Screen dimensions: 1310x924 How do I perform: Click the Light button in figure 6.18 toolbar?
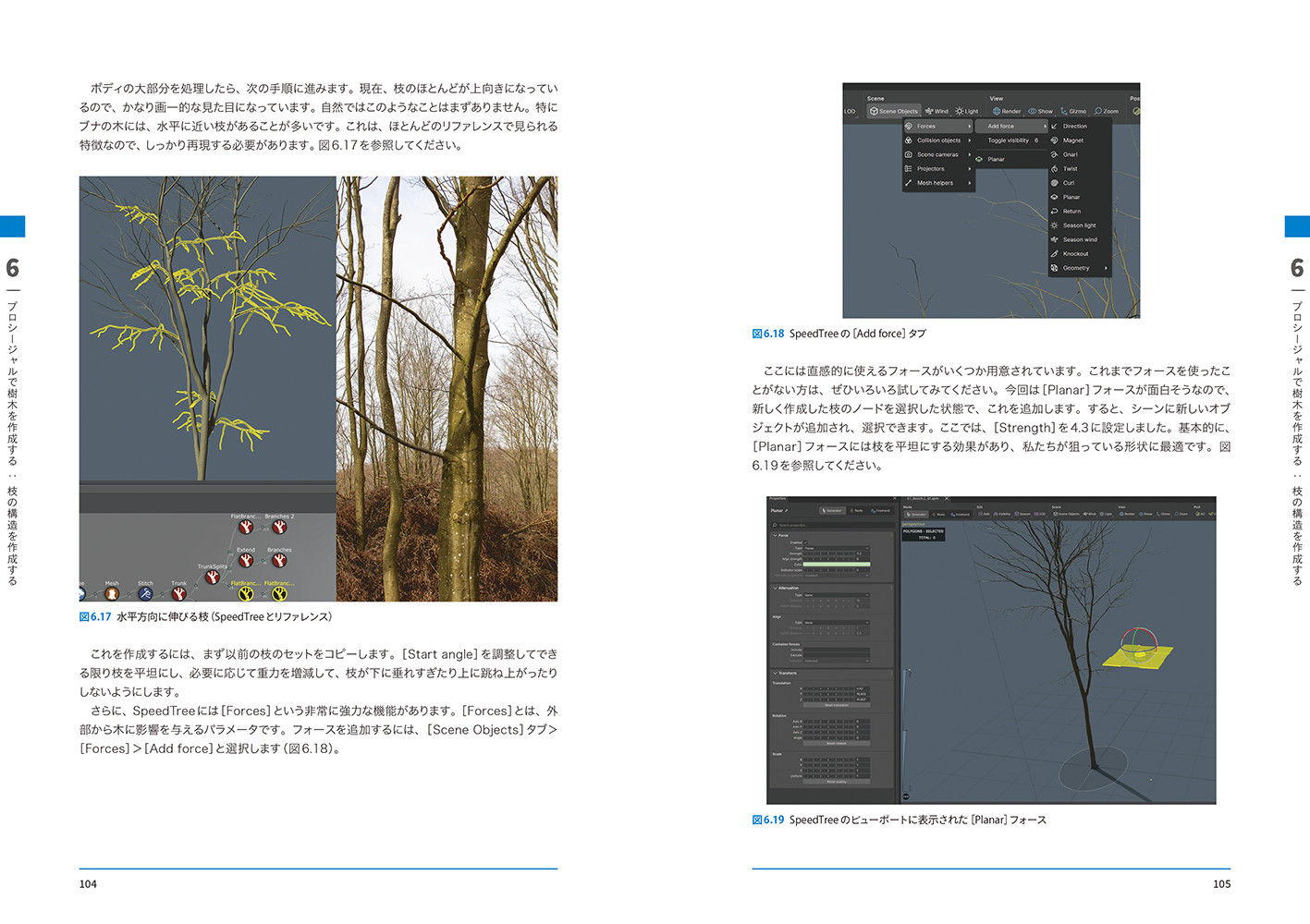click(x=967, y=111)
